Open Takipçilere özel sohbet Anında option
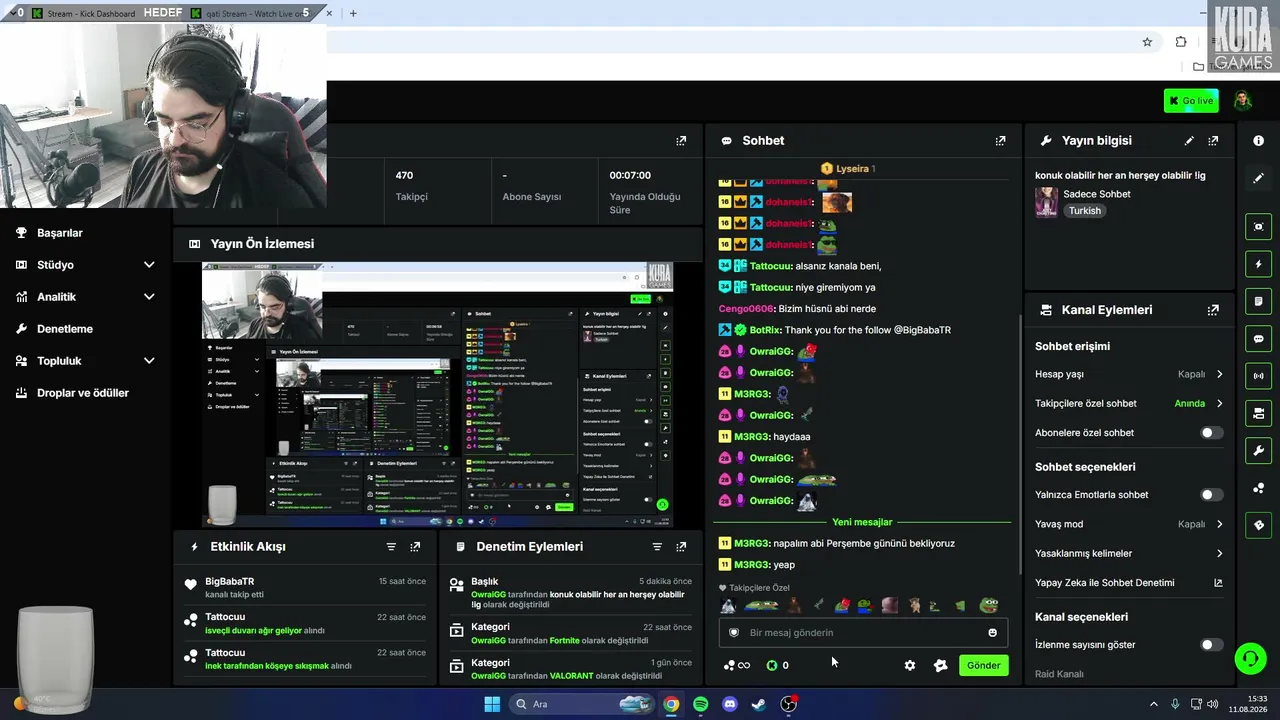Viewport: 1280px width, 720px height. point(1198,404)
